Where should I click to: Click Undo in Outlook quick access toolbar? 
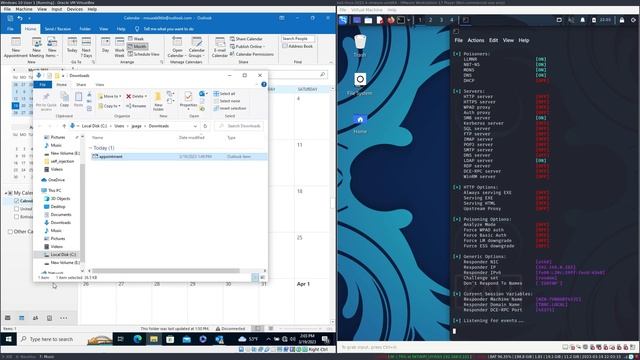(x=20, y=18)
